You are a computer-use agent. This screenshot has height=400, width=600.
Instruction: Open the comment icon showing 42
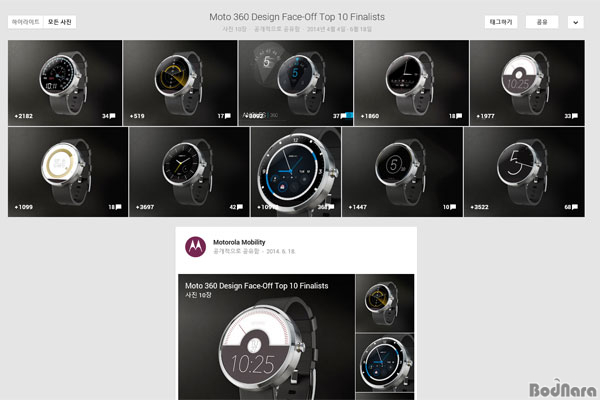[240, 207]
